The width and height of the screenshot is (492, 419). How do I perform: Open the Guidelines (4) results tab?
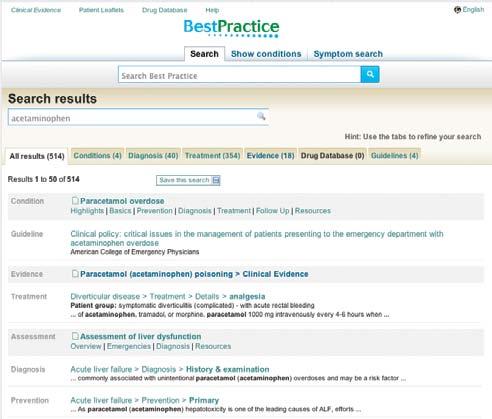point(394,156)
